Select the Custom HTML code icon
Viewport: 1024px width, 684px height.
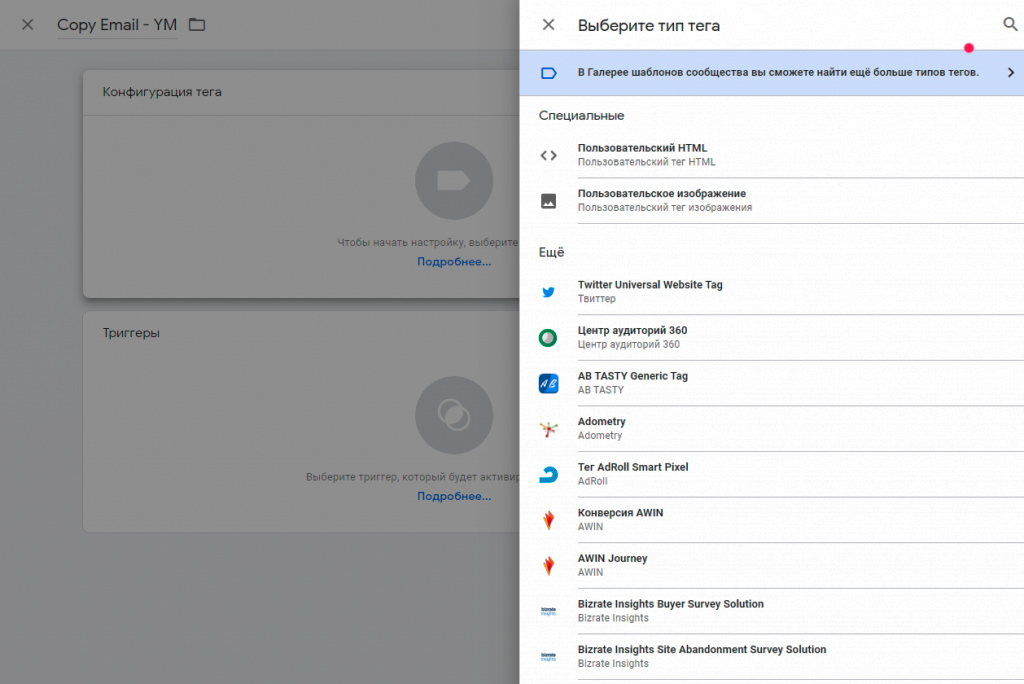click(x=549, y=155)
